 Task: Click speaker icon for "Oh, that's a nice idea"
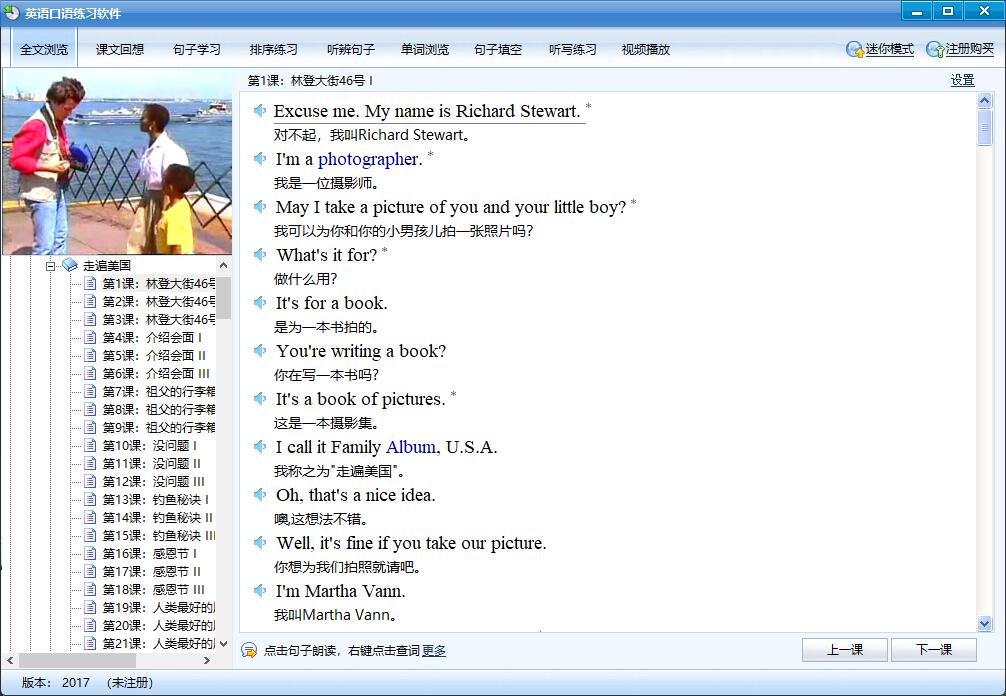(x=260, y=495)
